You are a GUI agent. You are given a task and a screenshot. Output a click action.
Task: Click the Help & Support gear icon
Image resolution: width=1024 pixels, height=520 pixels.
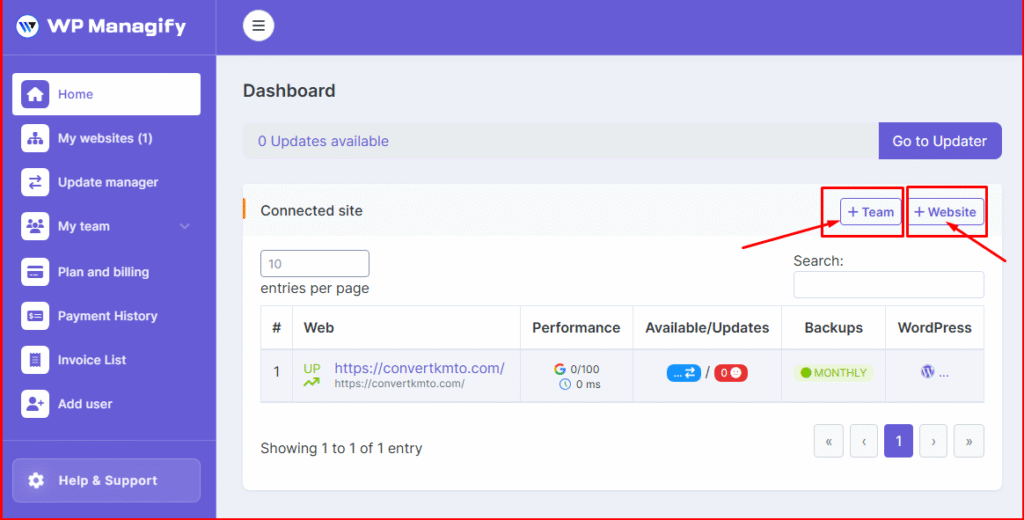pyautogui.click(x=36, y=481)
